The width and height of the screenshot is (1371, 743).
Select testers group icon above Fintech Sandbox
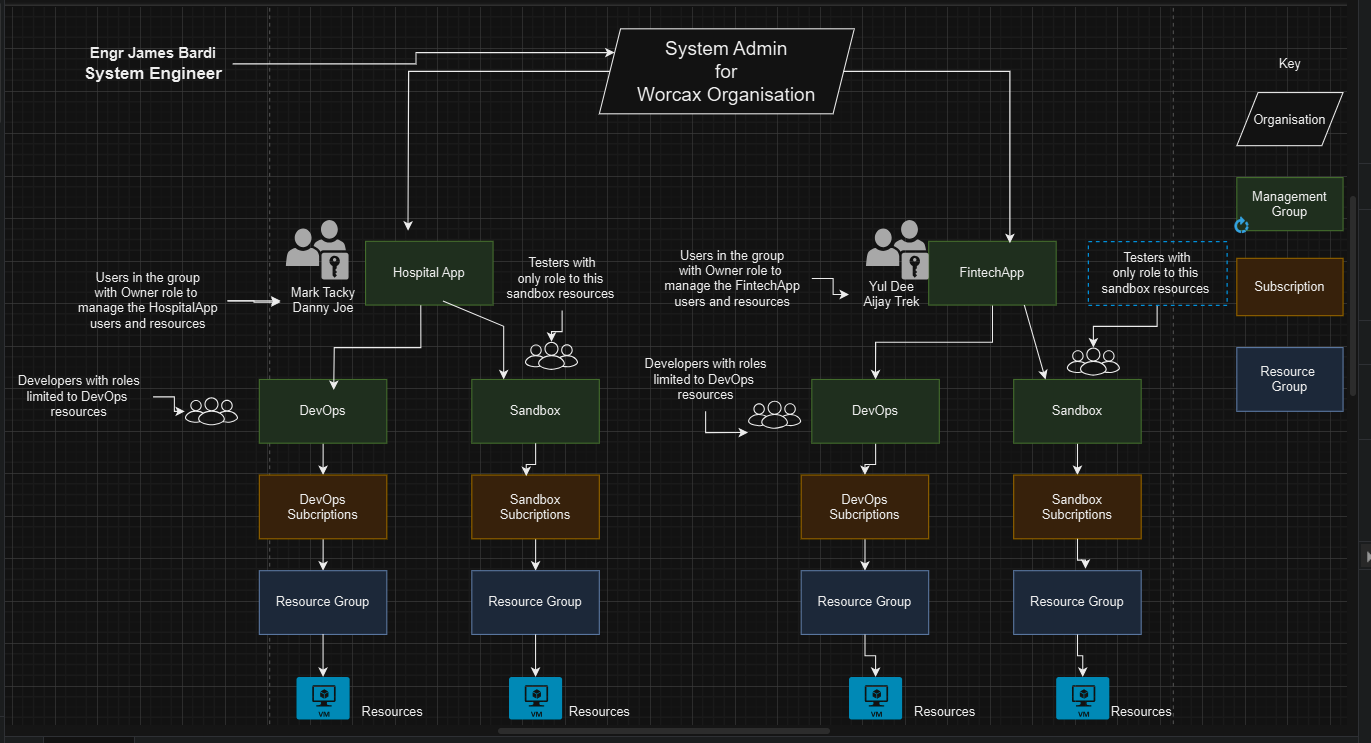pos(1093,361)
